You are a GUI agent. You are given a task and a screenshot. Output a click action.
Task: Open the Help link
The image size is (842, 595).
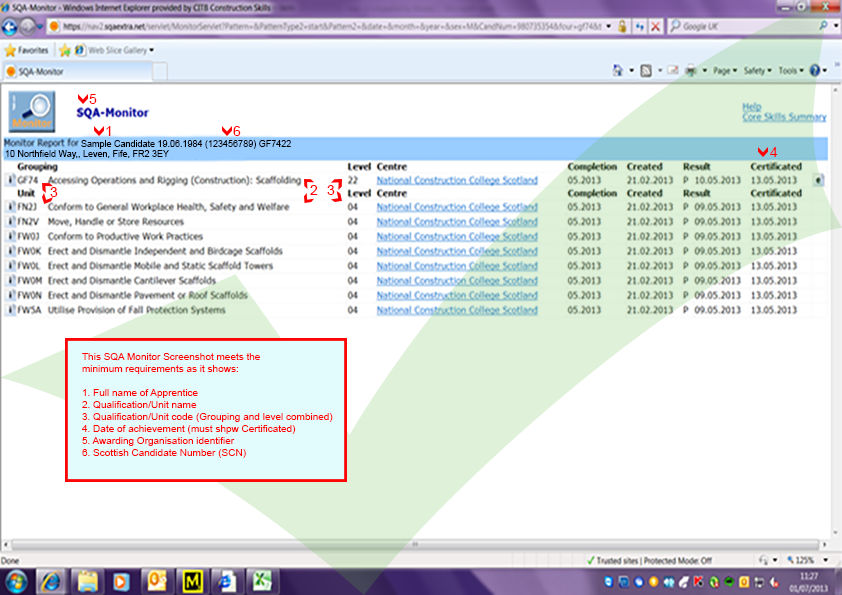(751, 106)
